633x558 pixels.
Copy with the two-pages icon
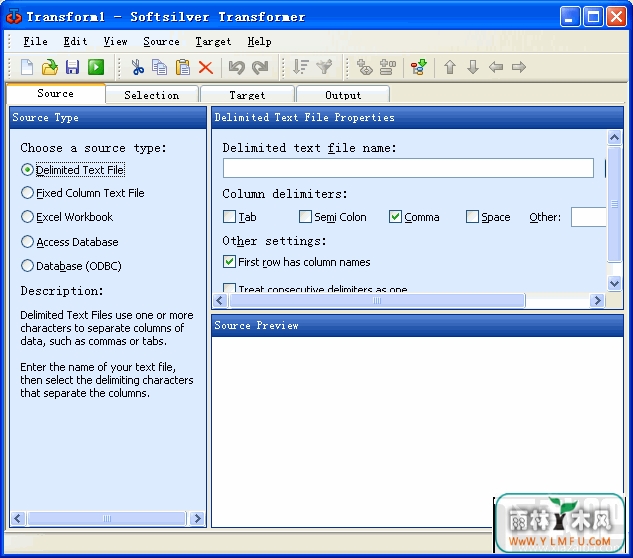(x=159, y=67)
